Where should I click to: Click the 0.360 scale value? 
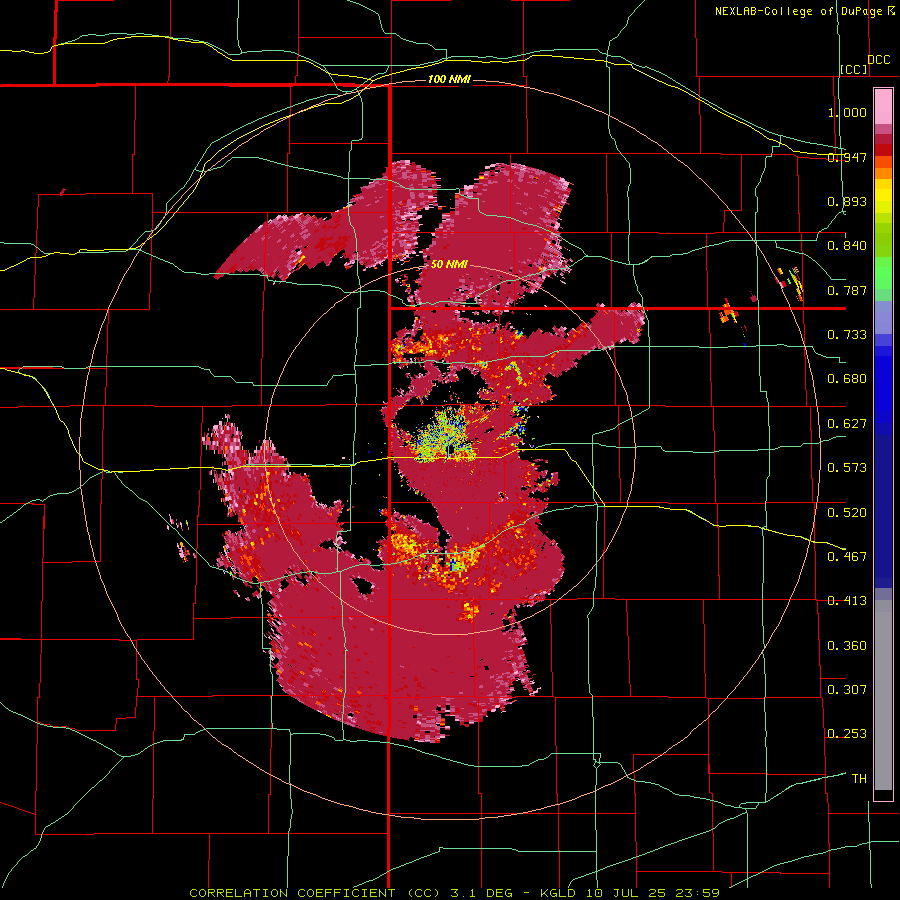pos(847,646)
